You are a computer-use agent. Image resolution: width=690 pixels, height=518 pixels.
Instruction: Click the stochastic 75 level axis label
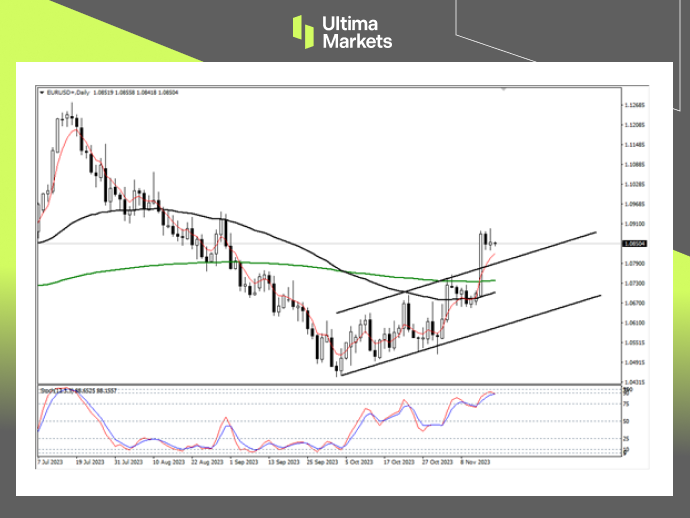pyautogui.click(x=625, y=402)
